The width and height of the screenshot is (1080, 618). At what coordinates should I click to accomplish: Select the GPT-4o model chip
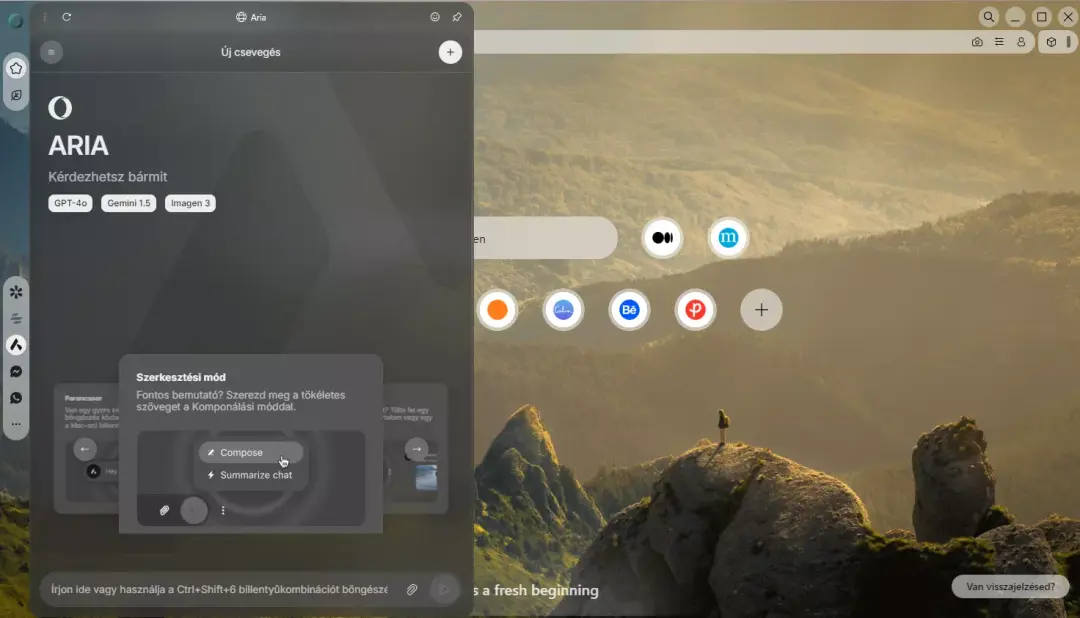[70, 203]
